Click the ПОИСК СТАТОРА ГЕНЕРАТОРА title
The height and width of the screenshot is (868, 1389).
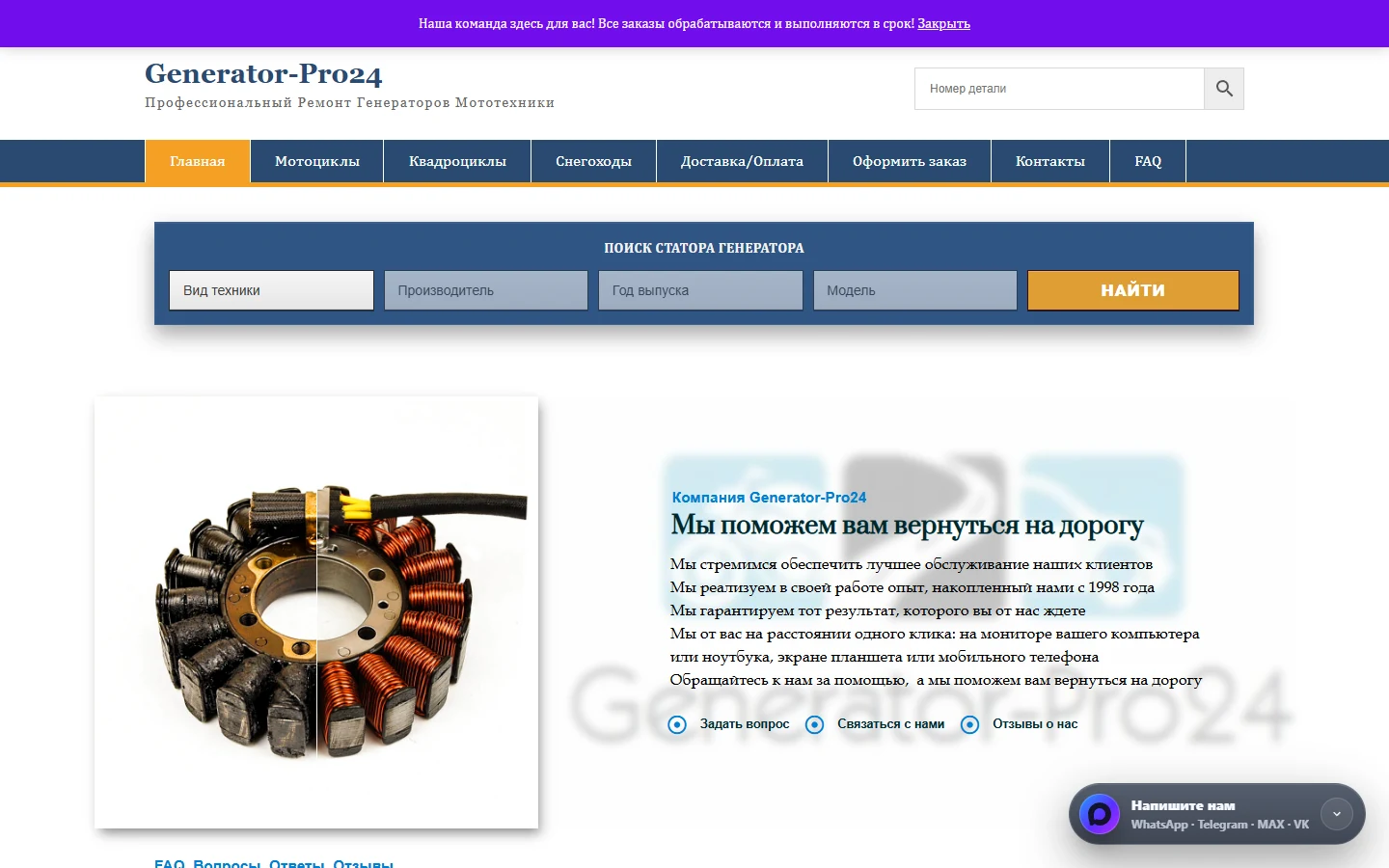pos(704,248)
